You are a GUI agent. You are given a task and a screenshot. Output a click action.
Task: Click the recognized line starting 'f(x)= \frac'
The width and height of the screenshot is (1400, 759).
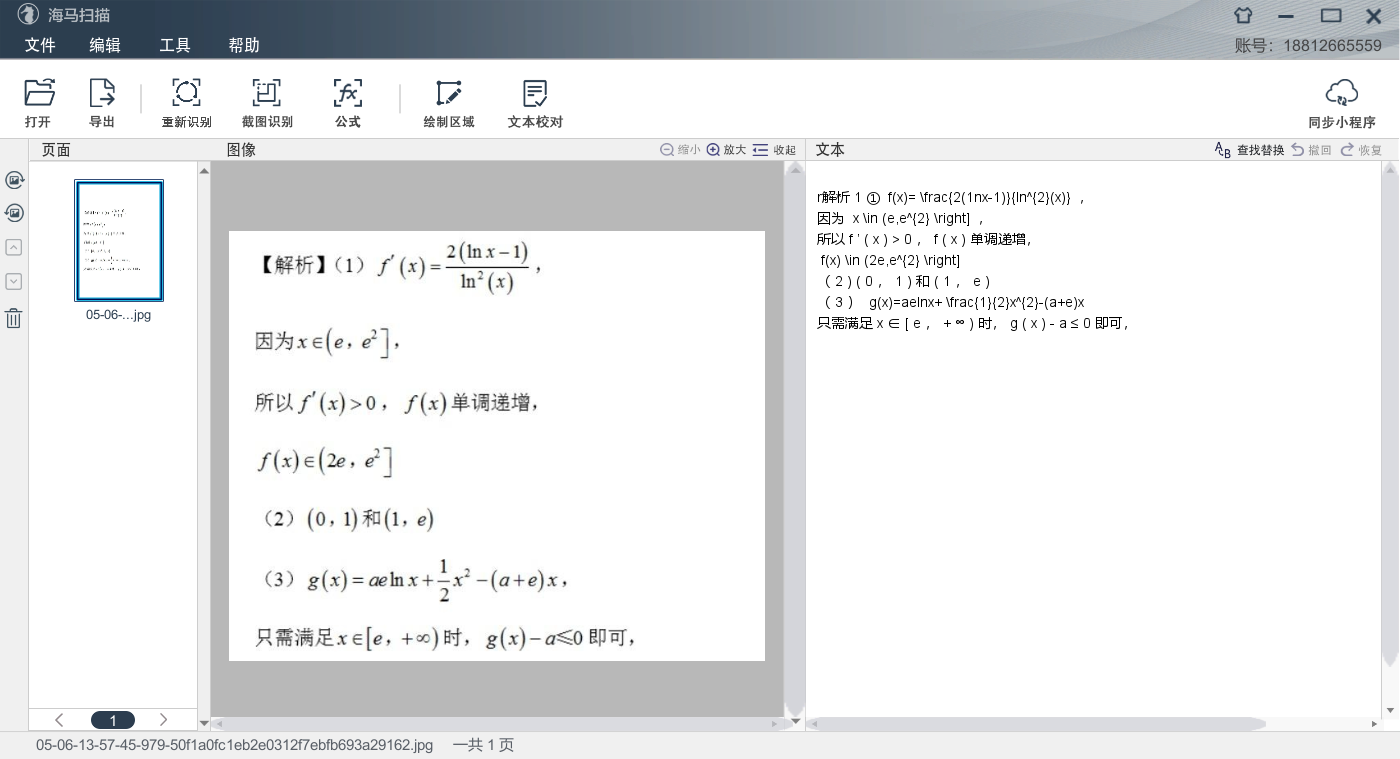951,198
